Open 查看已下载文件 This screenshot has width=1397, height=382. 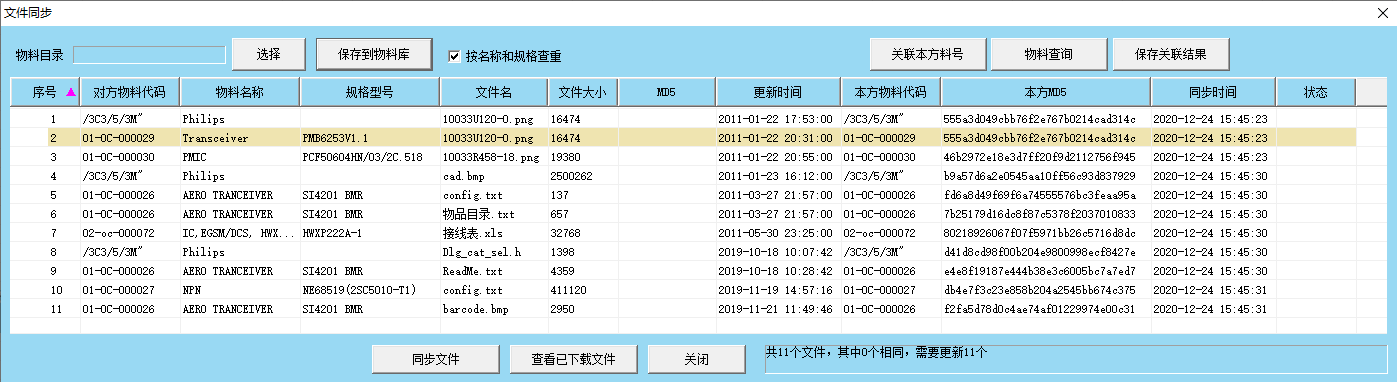tap(573, 359)
